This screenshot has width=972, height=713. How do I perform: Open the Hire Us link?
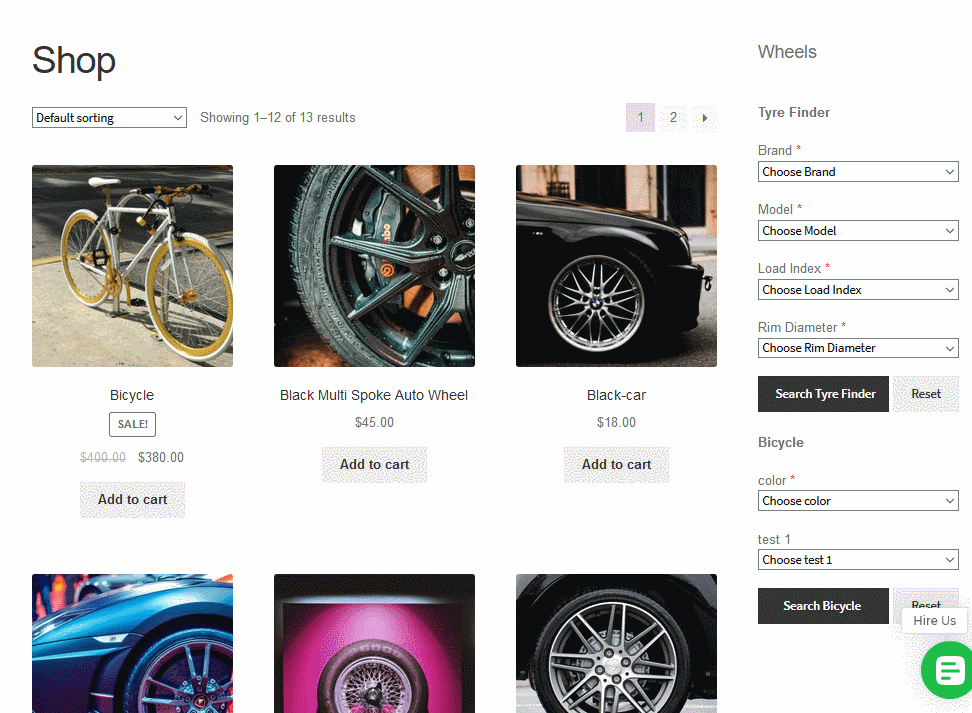[934, 621]
